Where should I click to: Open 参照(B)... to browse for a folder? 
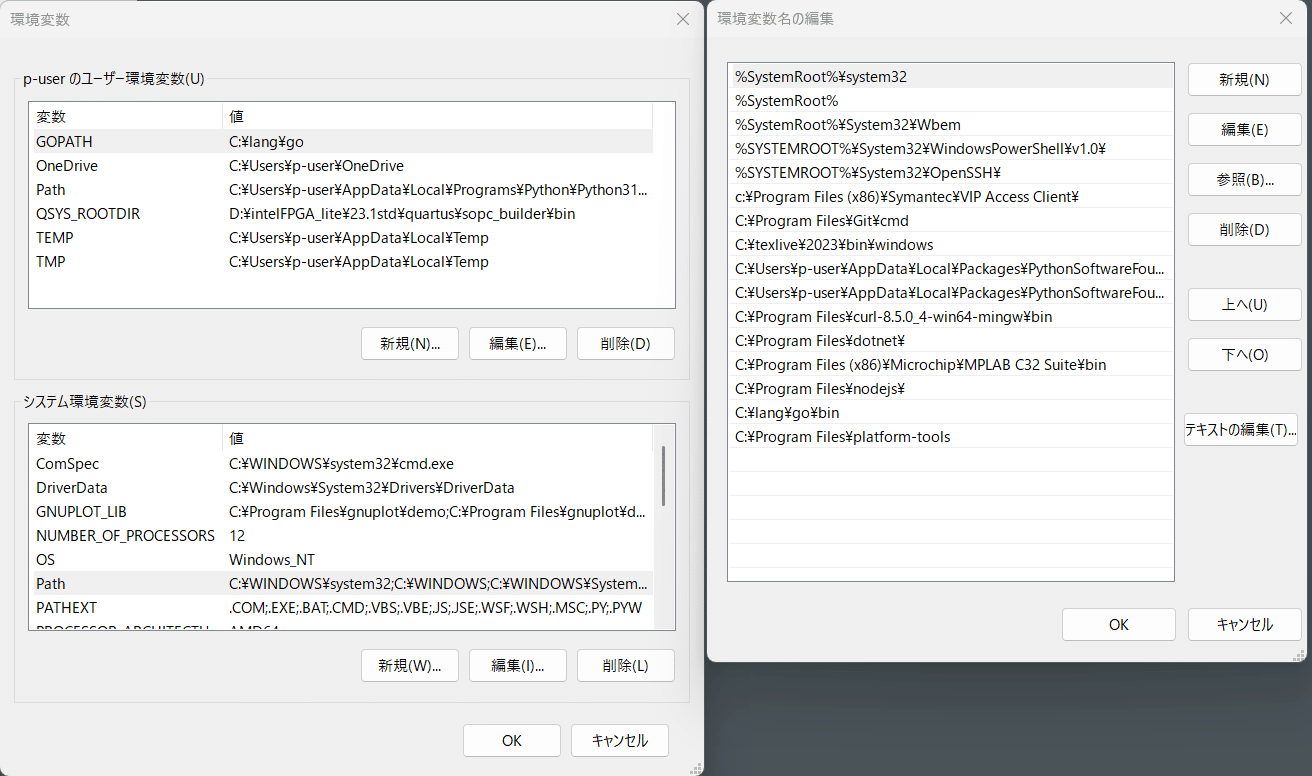pos(1244,180)
